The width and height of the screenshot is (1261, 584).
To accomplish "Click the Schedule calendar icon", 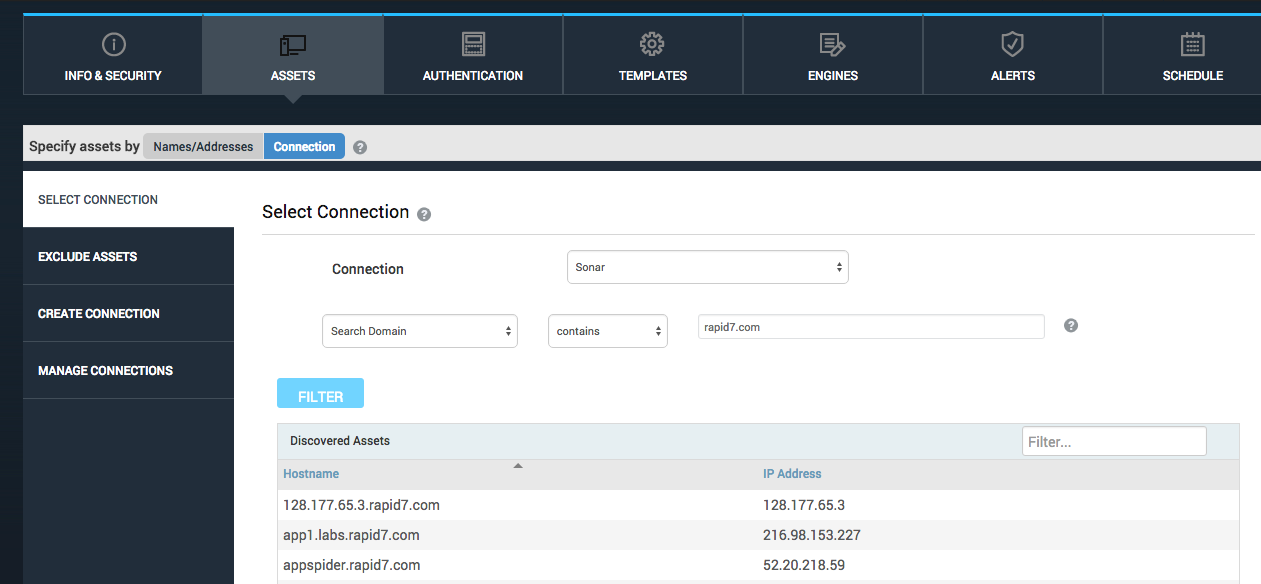I will click(x=1192, y=45).
